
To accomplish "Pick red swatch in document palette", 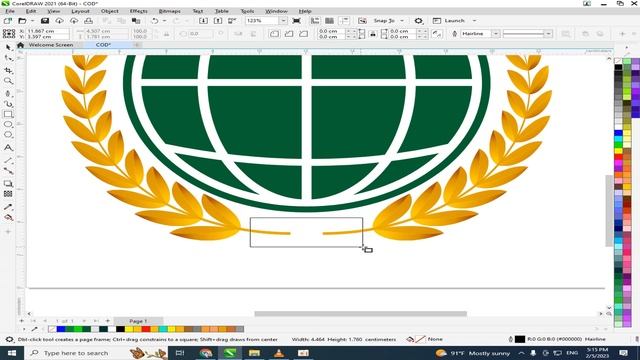I will click(146, 329).
